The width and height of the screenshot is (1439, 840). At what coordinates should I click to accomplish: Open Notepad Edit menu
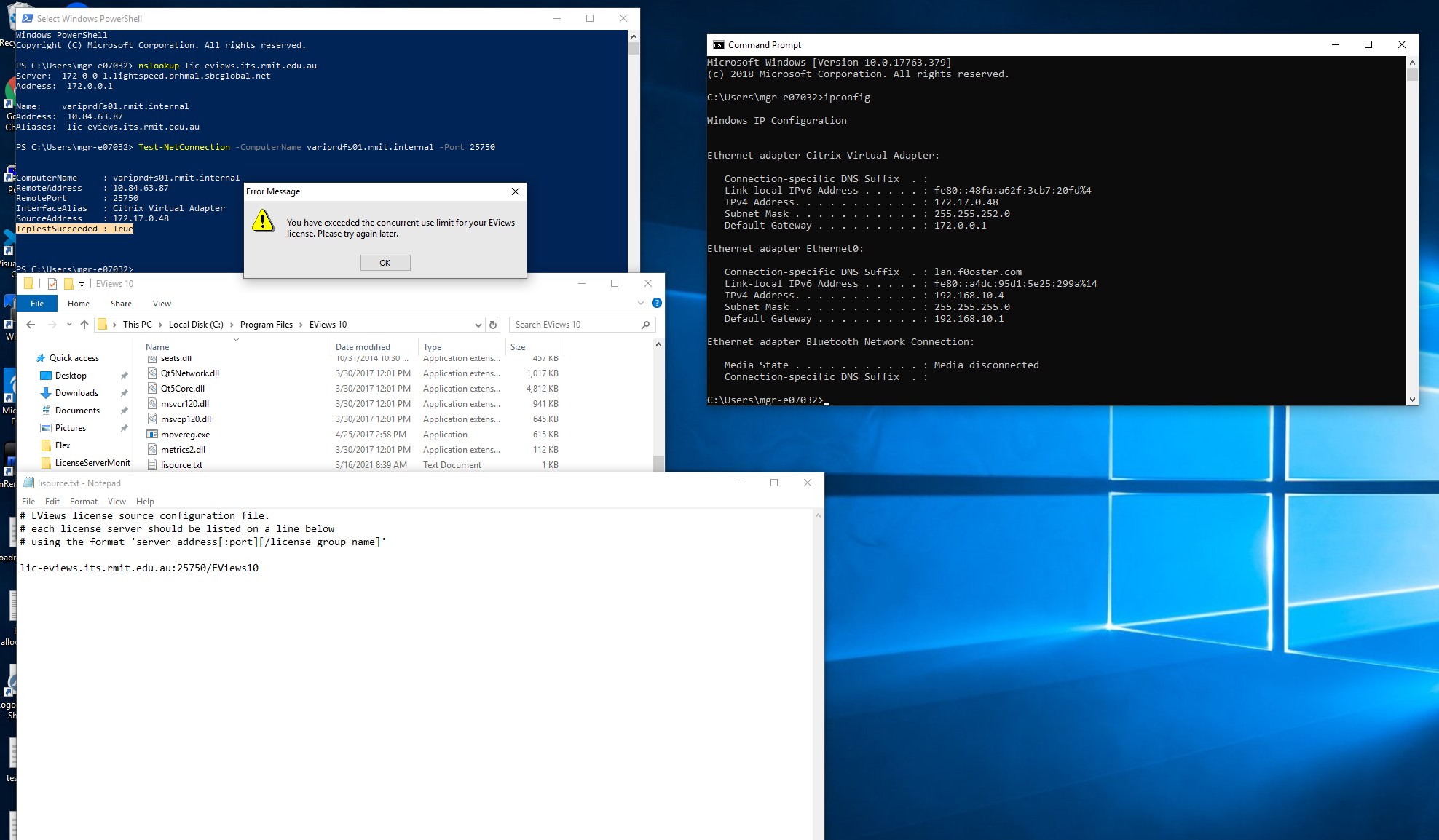coord(52,502)
